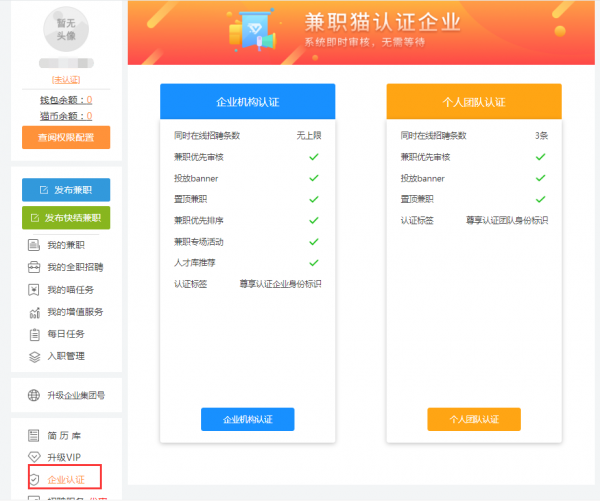The width and height of the screenshot is (600, 501).
Task: Click checkmark beside 置顶兼职 in enterprise card
Action: [x=314, y=199]
